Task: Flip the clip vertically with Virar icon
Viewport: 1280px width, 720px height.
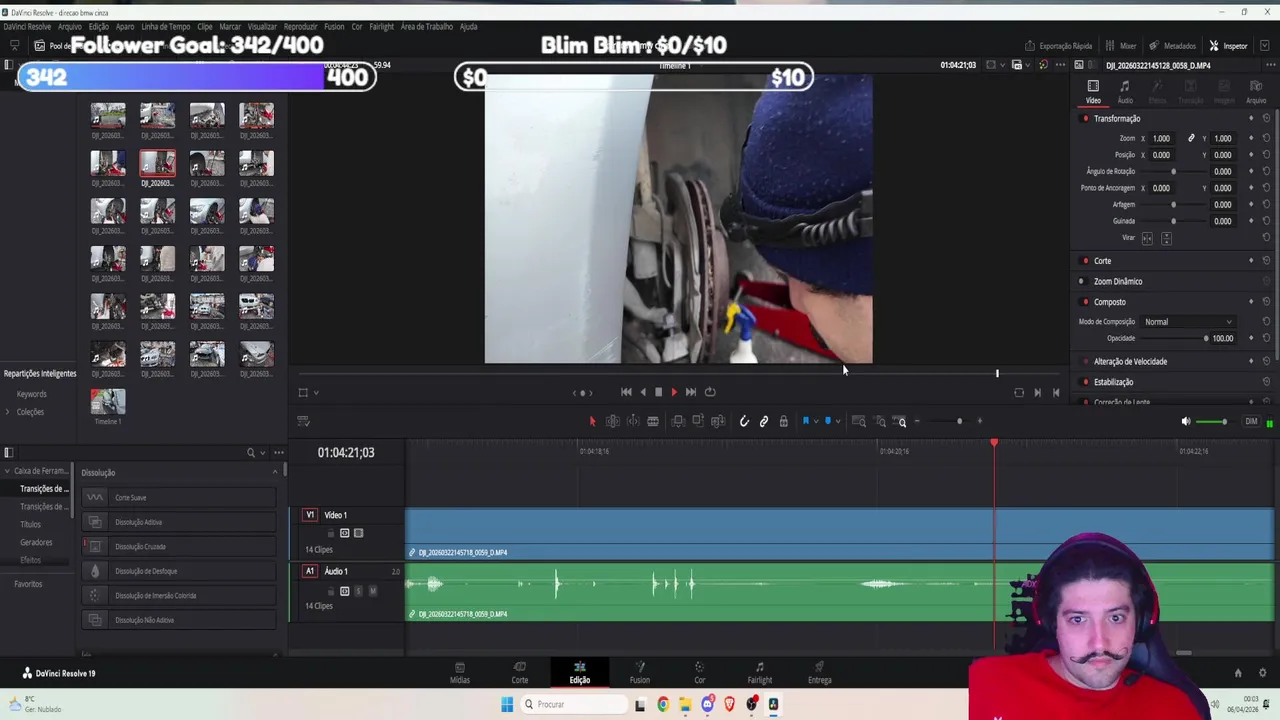Action: point(1166,238)
